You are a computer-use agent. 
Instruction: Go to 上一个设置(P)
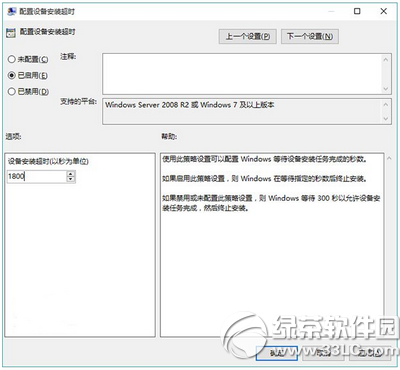pyautogui.click(x=247, y=36)
